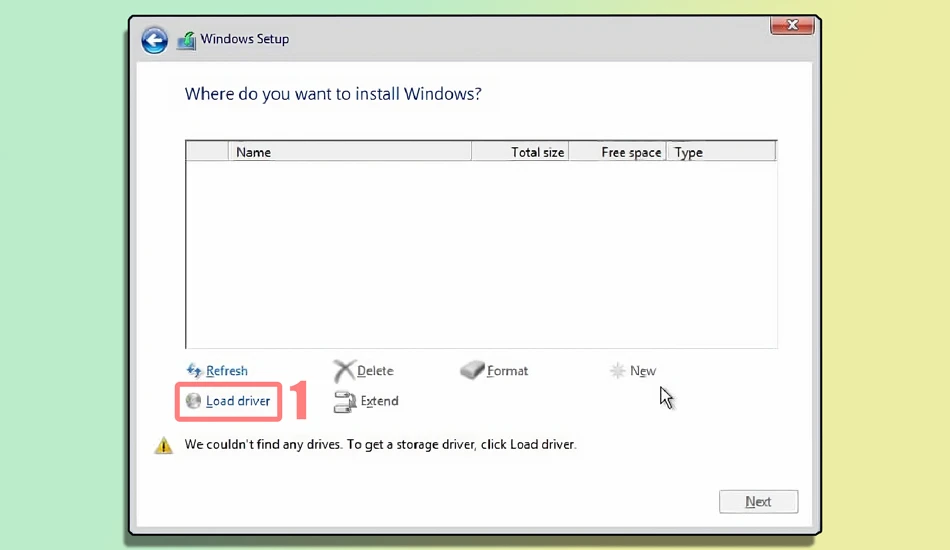The width and height of the screenshot is (950, 550).
Task: Click the Extend partition icon
Action: coord(345,402)
